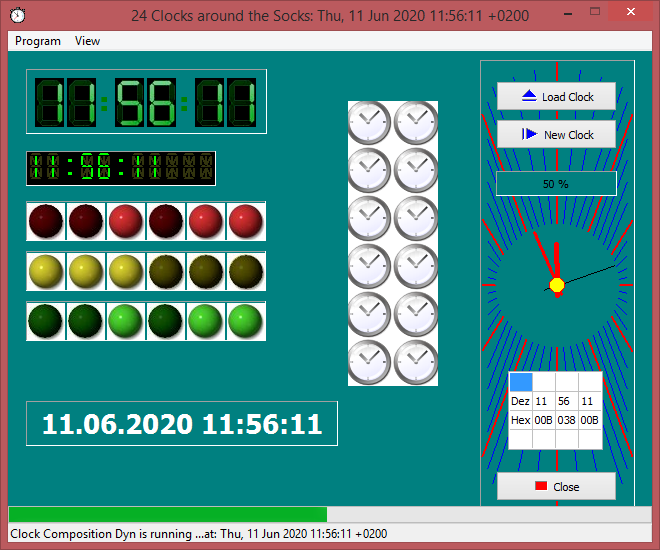Click the first yellow ball in row
Screen dimensions: 660x550
(x=46, y=271)
